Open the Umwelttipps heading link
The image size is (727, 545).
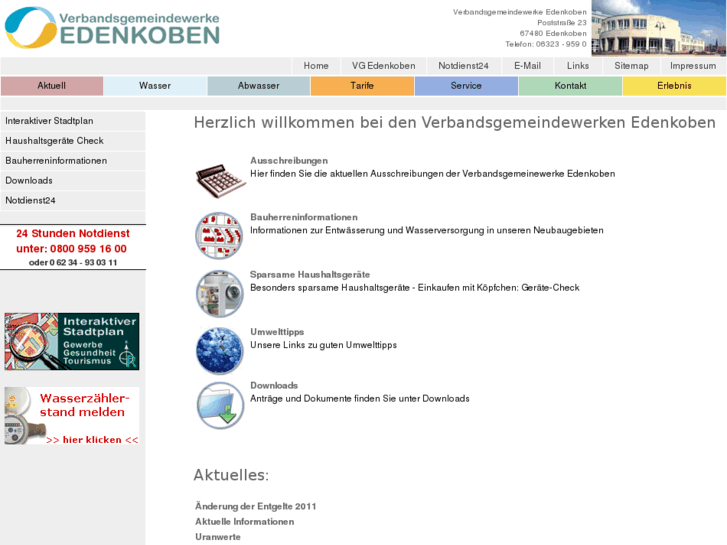(x=277, y=332)
